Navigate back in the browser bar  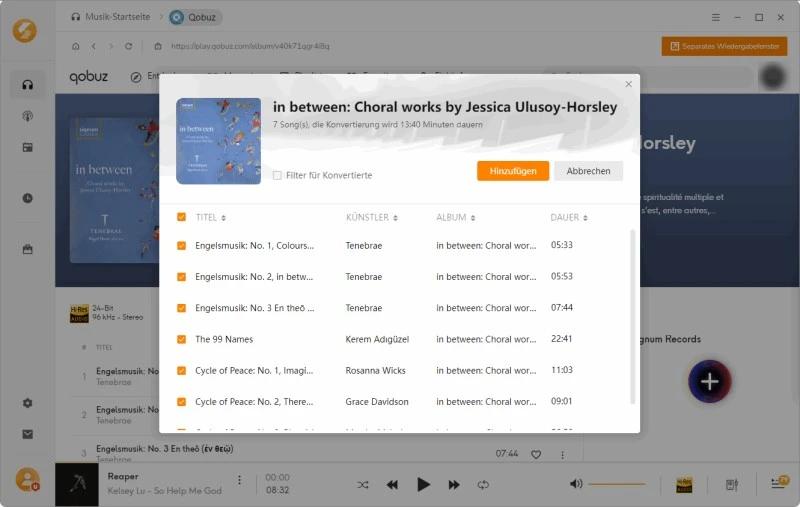(93, 46)
